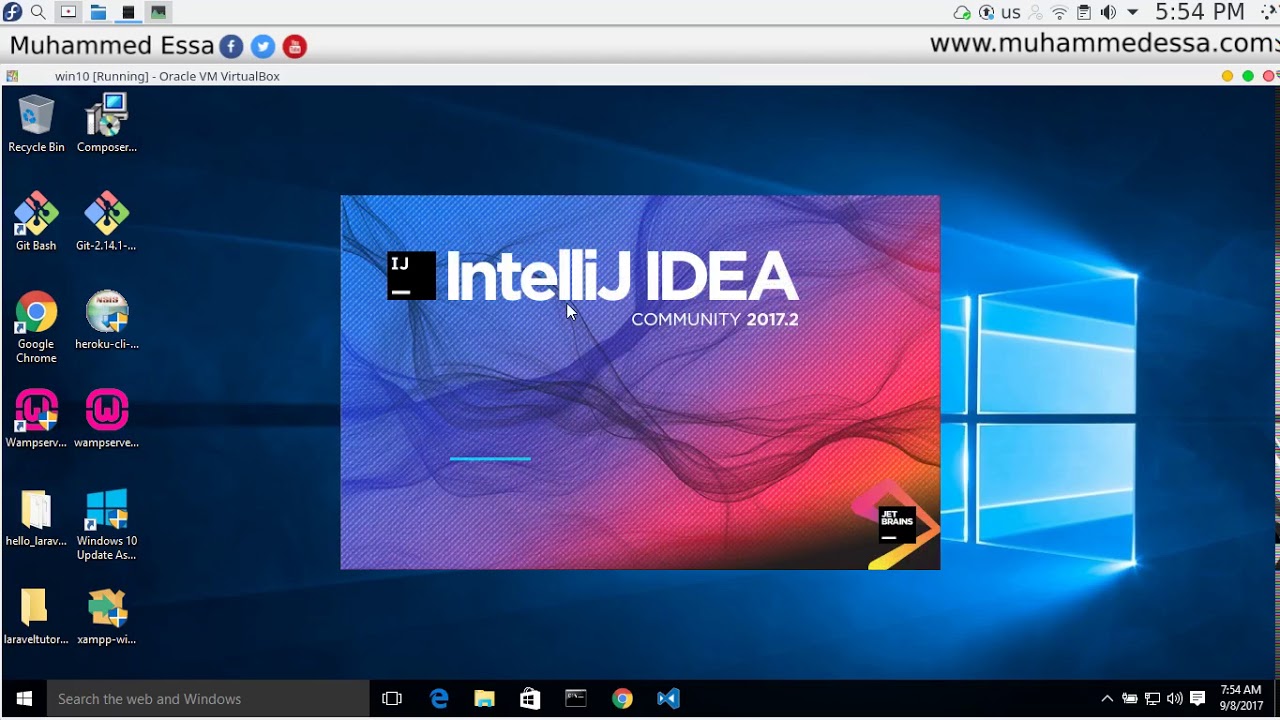Select the hello_larav... folder

36,518
